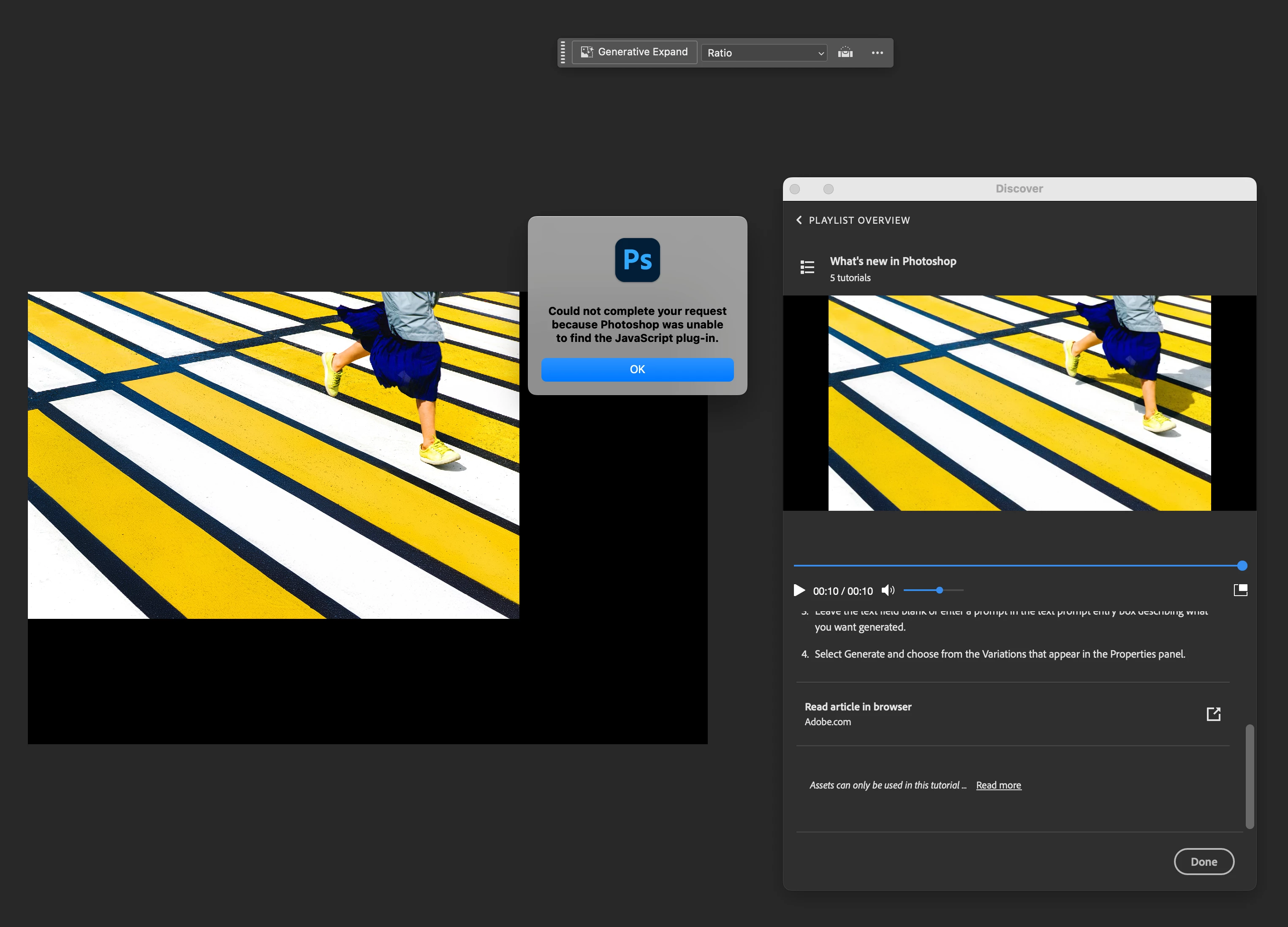Adjust the volume slider

(939, 591)
